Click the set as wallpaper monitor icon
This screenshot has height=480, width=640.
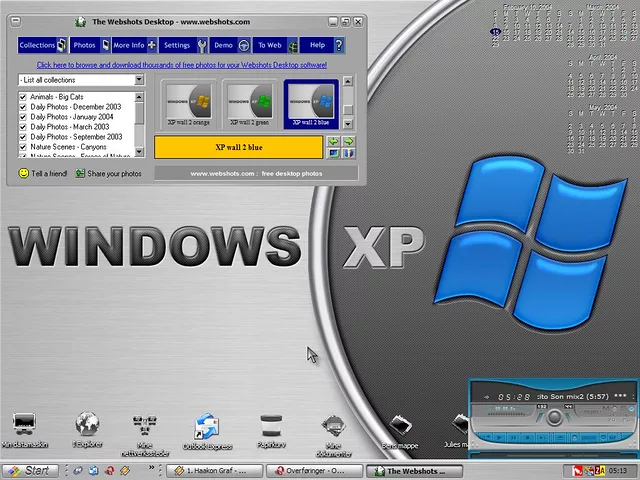pos(333,153)
